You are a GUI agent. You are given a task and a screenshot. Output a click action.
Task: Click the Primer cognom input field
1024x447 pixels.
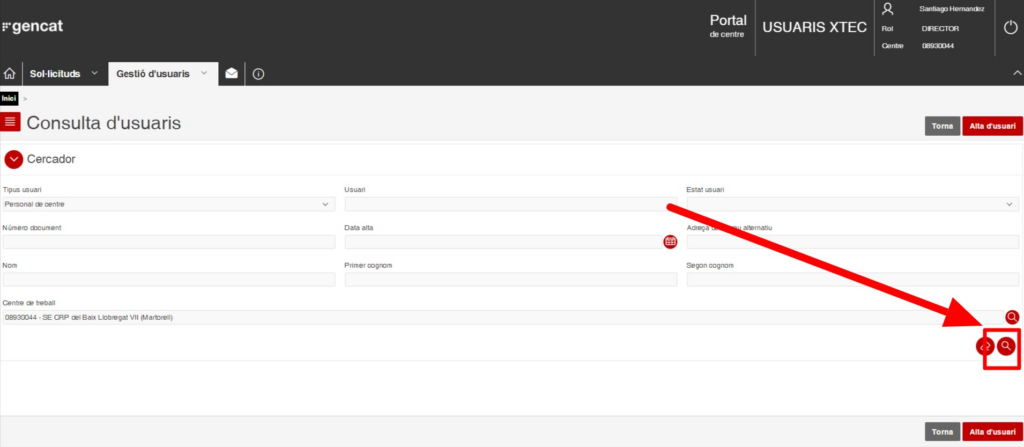click(511, 280)
